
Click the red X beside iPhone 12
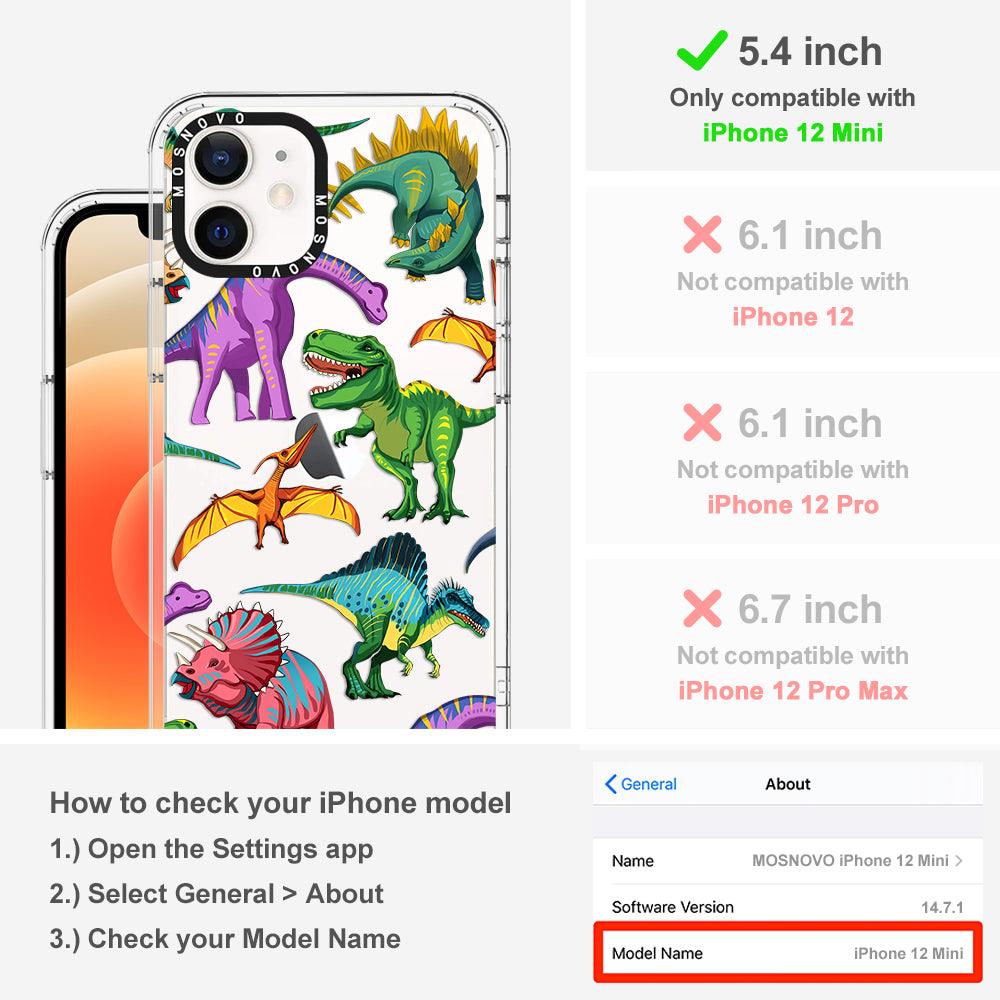pyautogui.click(x=702, y=234)
